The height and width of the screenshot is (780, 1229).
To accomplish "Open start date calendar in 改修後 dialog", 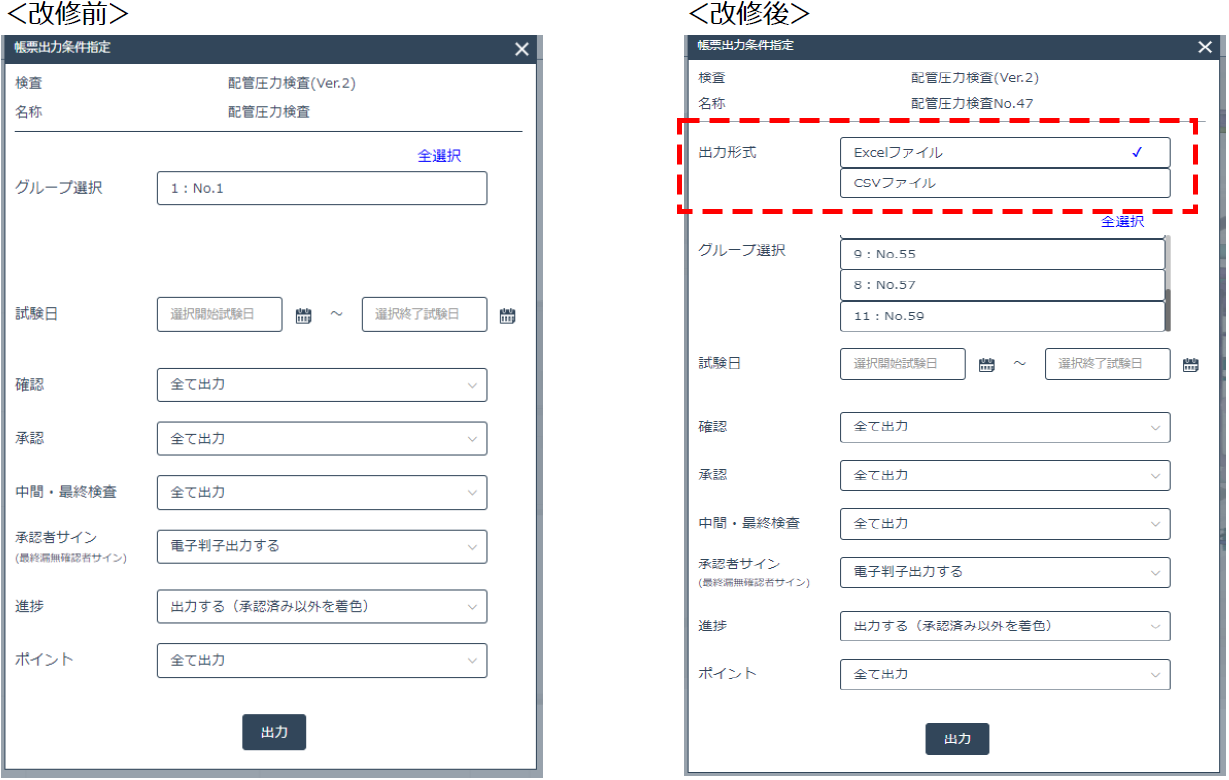I will tap(986, 365).
